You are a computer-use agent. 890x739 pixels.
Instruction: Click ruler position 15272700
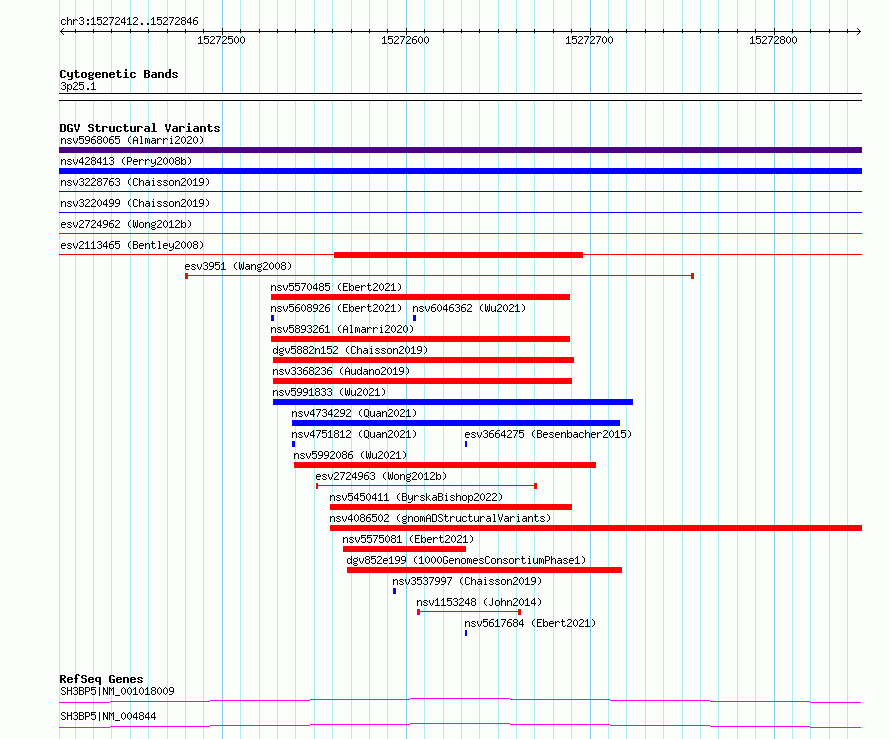coord(589,40)
